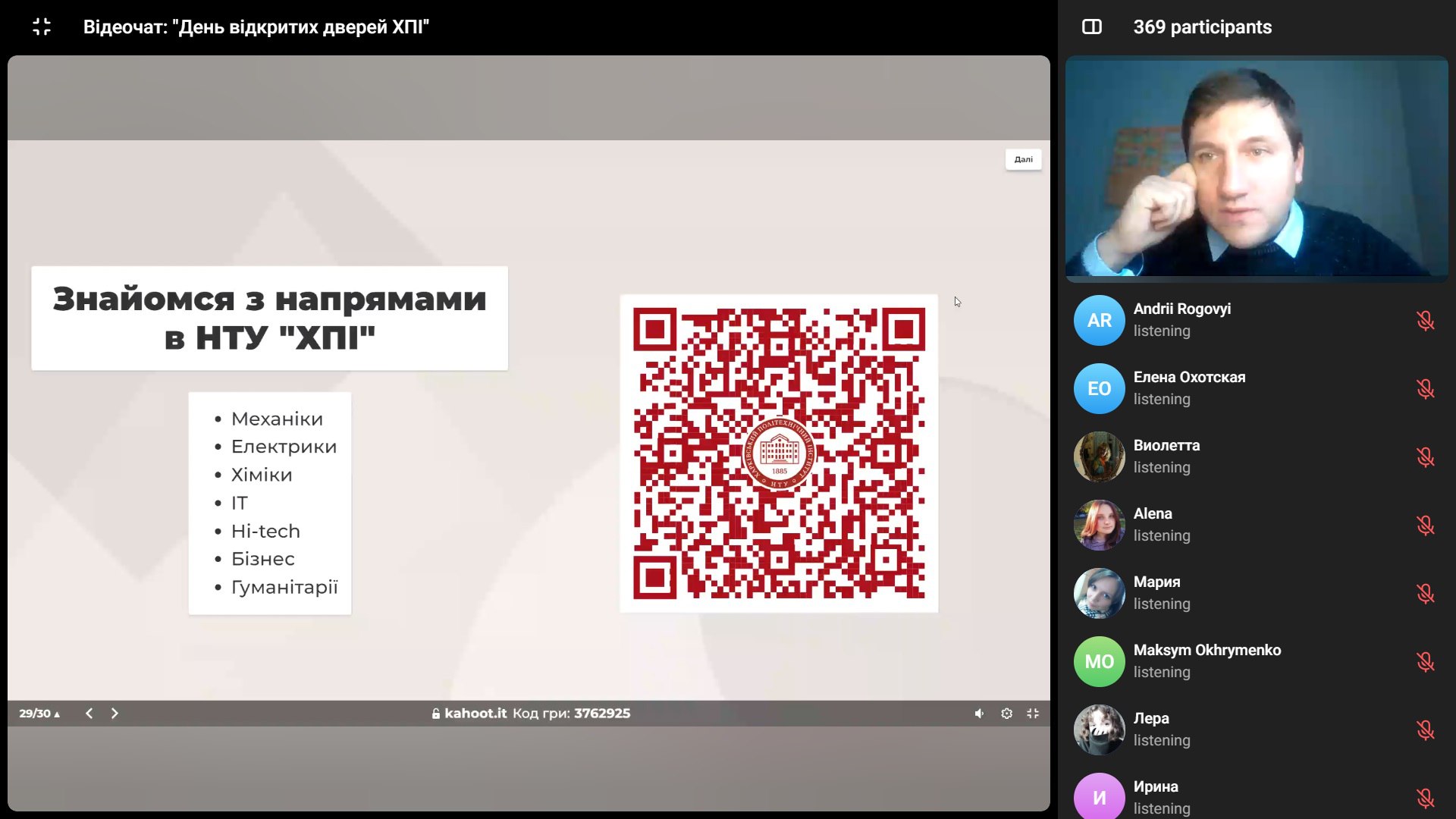
Task: Toggle muted mic for Мария
Action: click(x=1425, y=593)
